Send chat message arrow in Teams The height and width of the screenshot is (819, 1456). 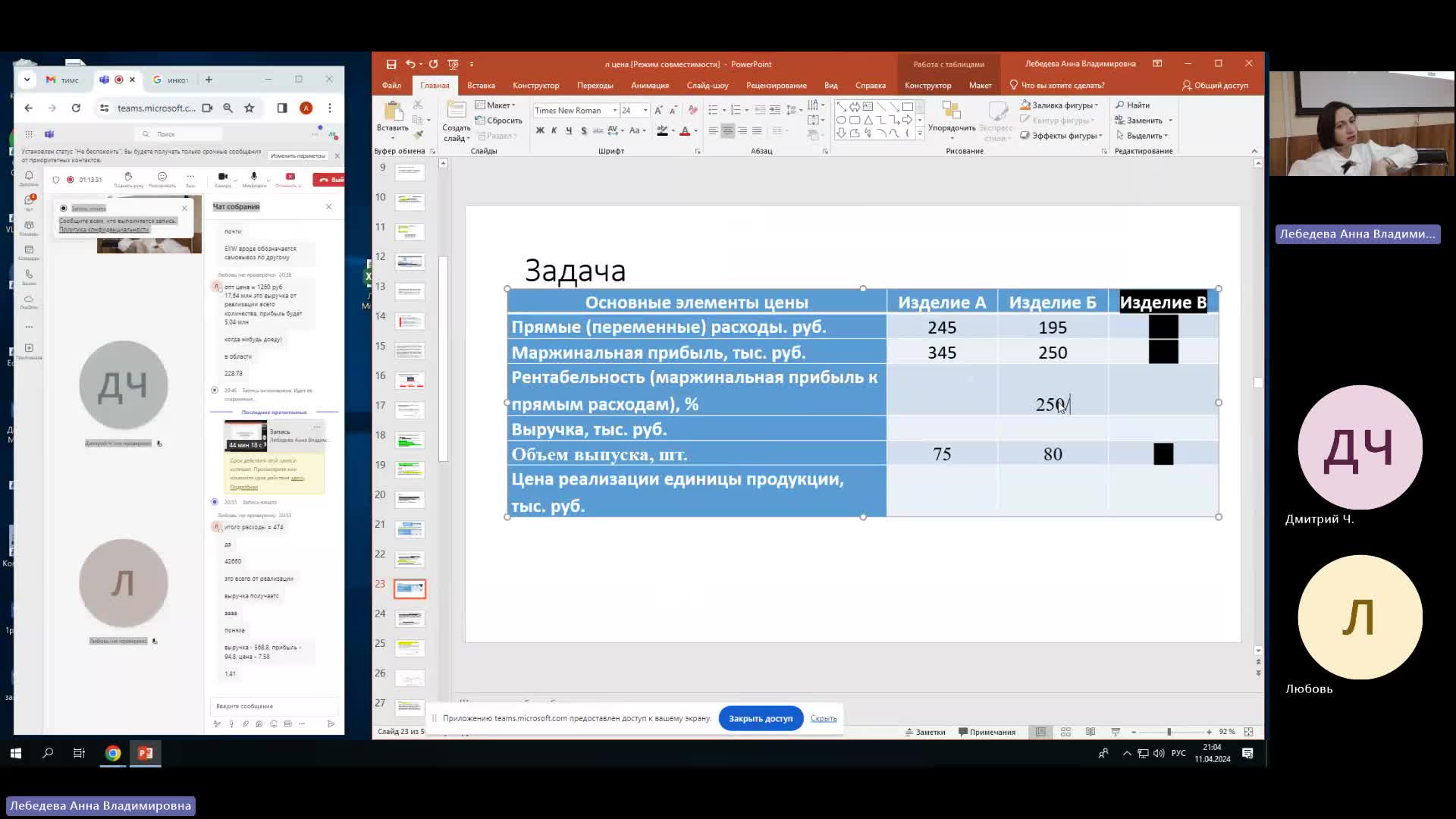(x=331, y=724)
